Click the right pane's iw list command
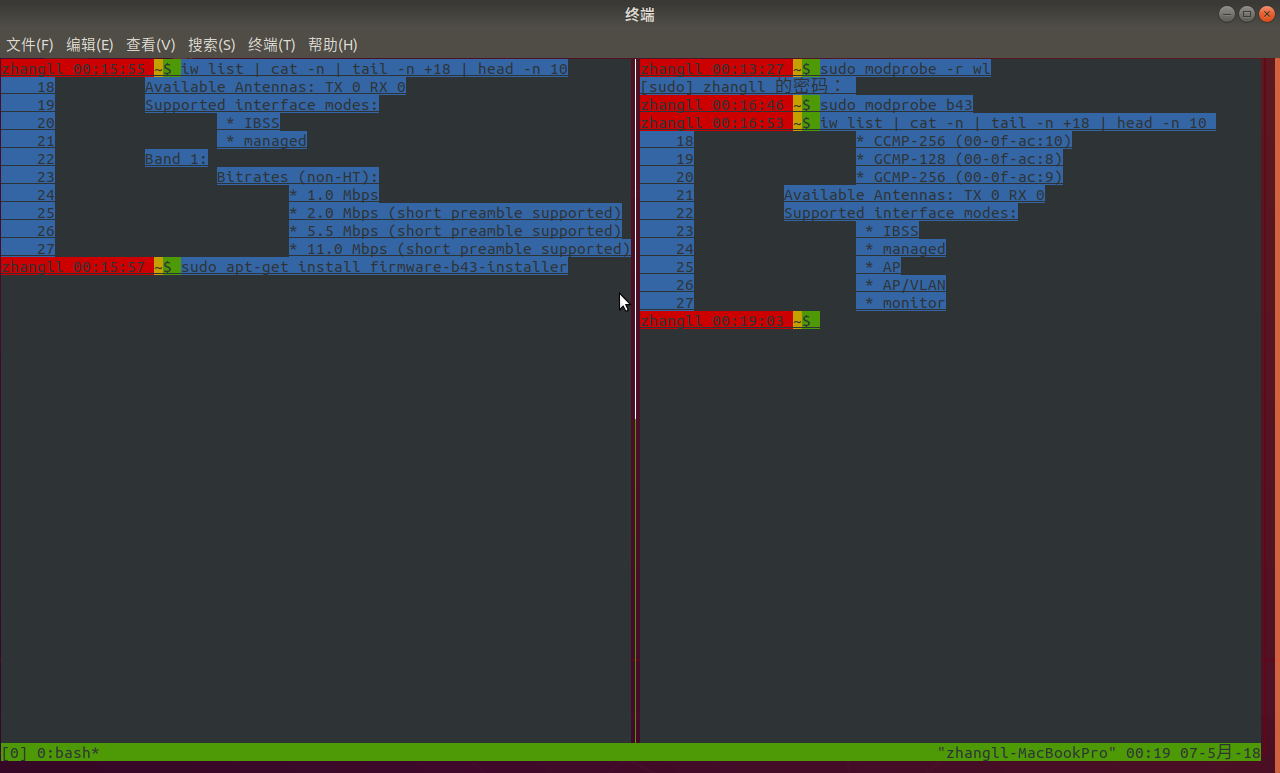Screen dimensions: 1280x773 pos(1013,123)
